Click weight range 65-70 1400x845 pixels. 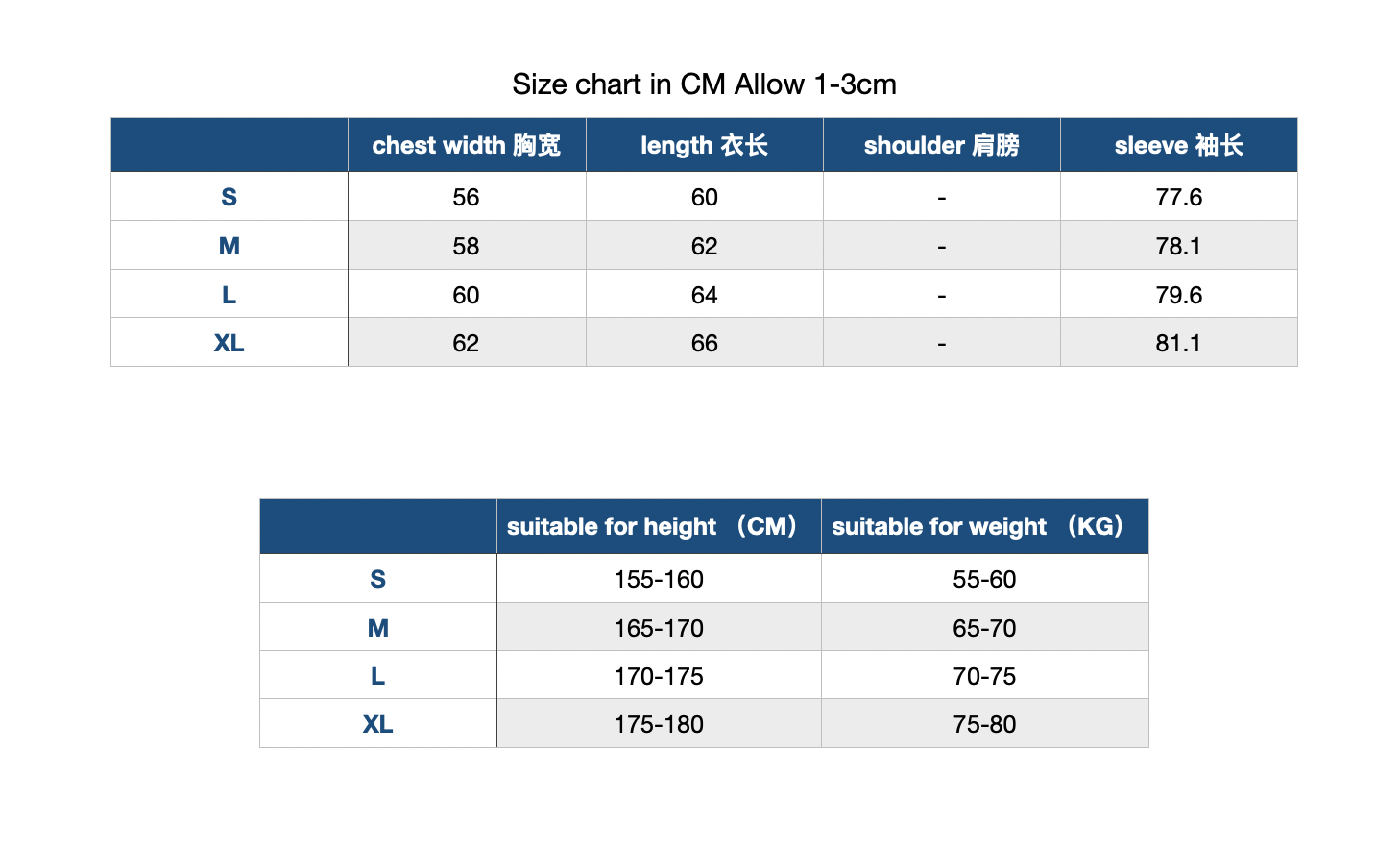click(x=984, y=628)
